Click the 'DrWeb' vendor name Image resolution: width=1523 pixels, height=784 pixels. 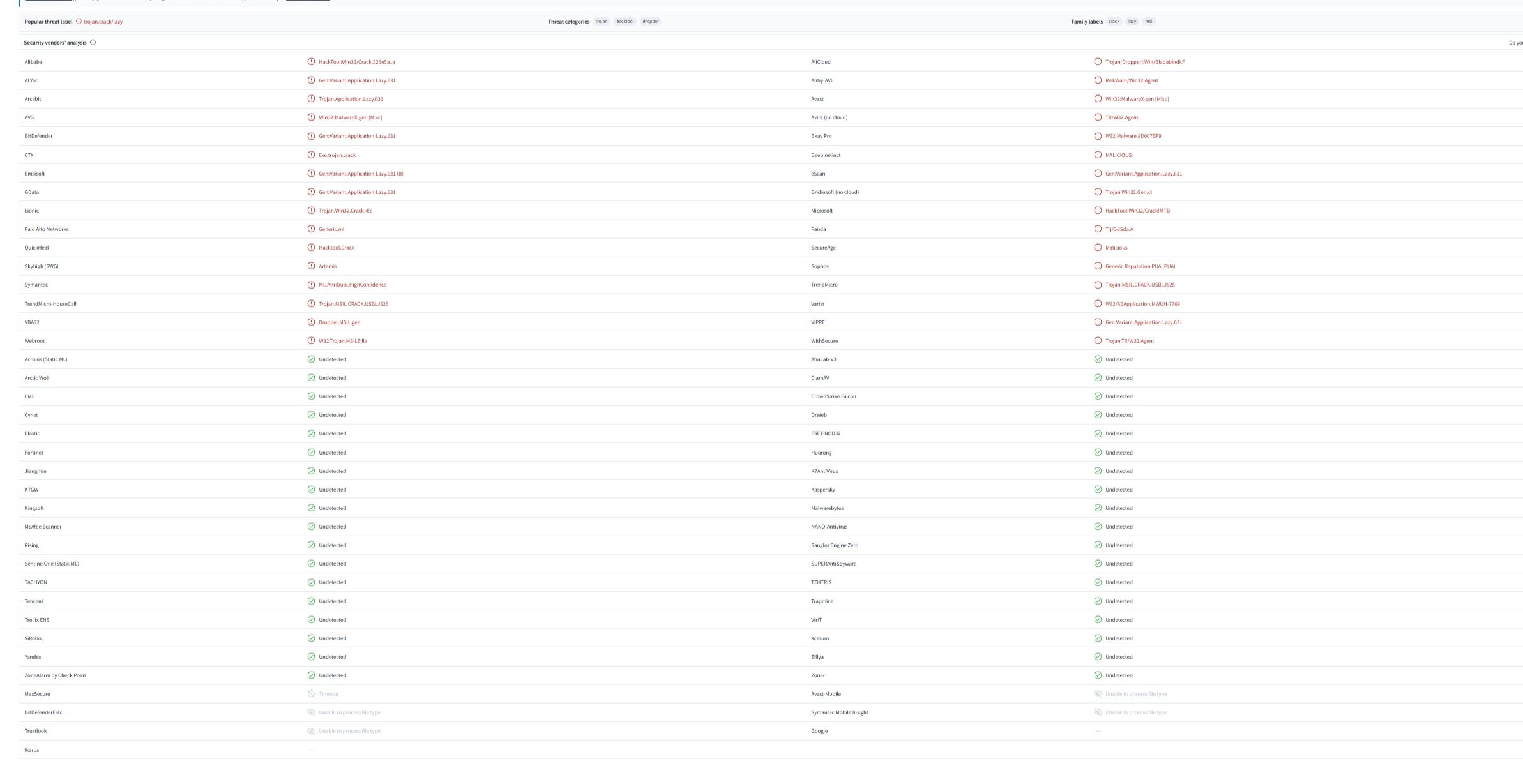coord(819,415)
